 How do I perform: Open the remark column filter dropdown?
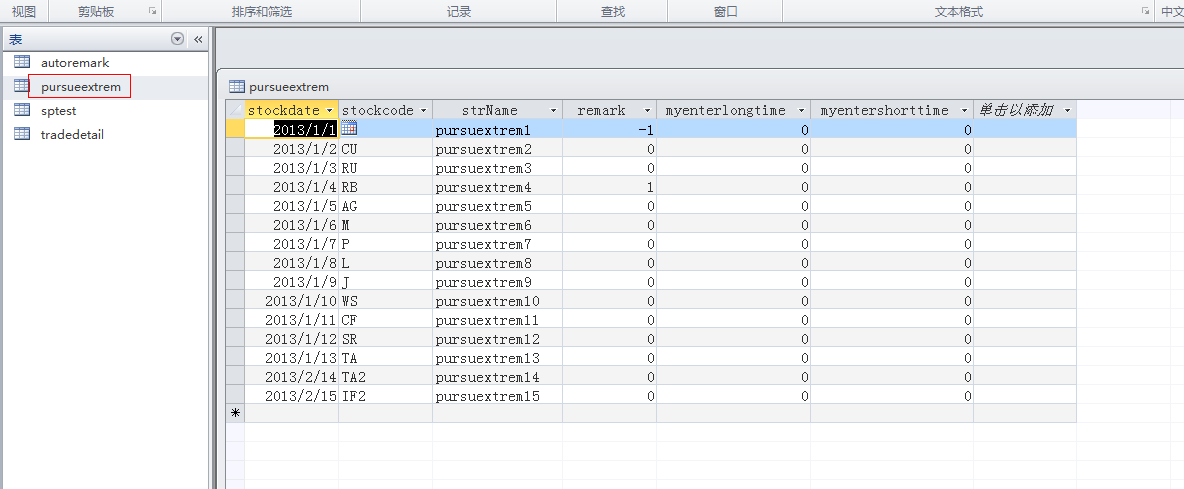pyautogui.click(x=647, y=110)
